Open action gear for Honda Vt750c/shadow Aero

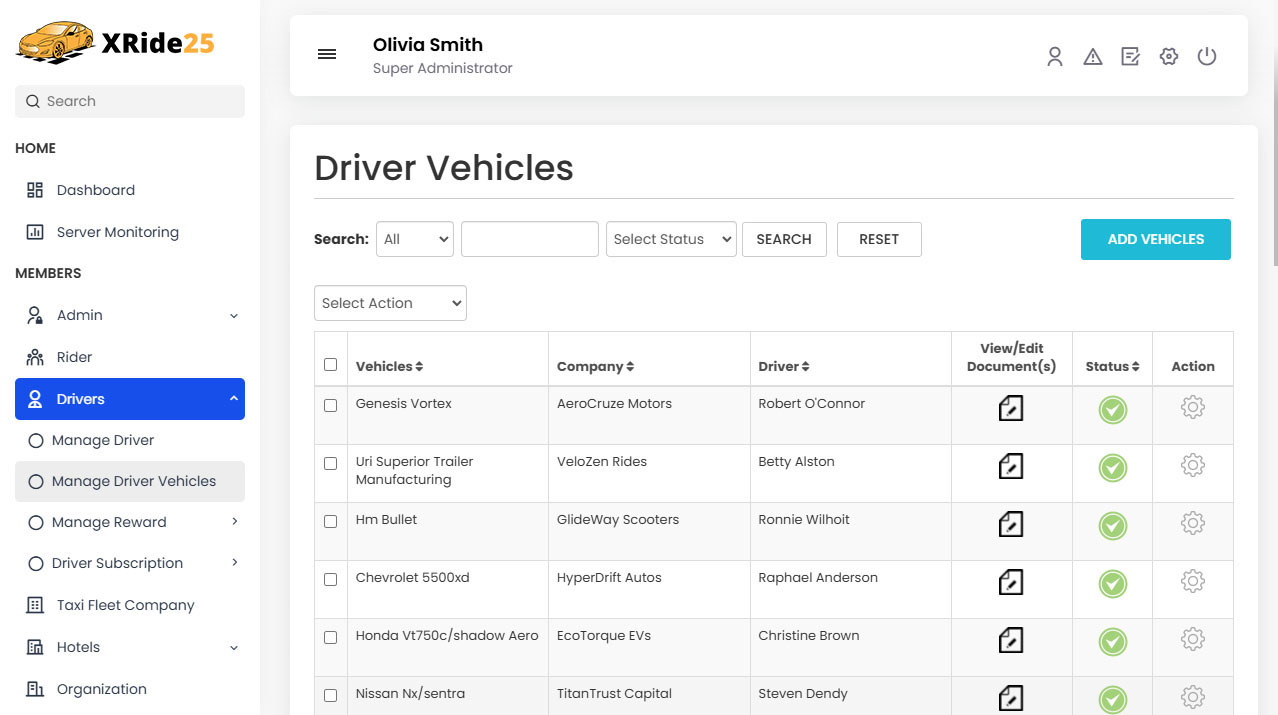click(x=1193, y=639)
